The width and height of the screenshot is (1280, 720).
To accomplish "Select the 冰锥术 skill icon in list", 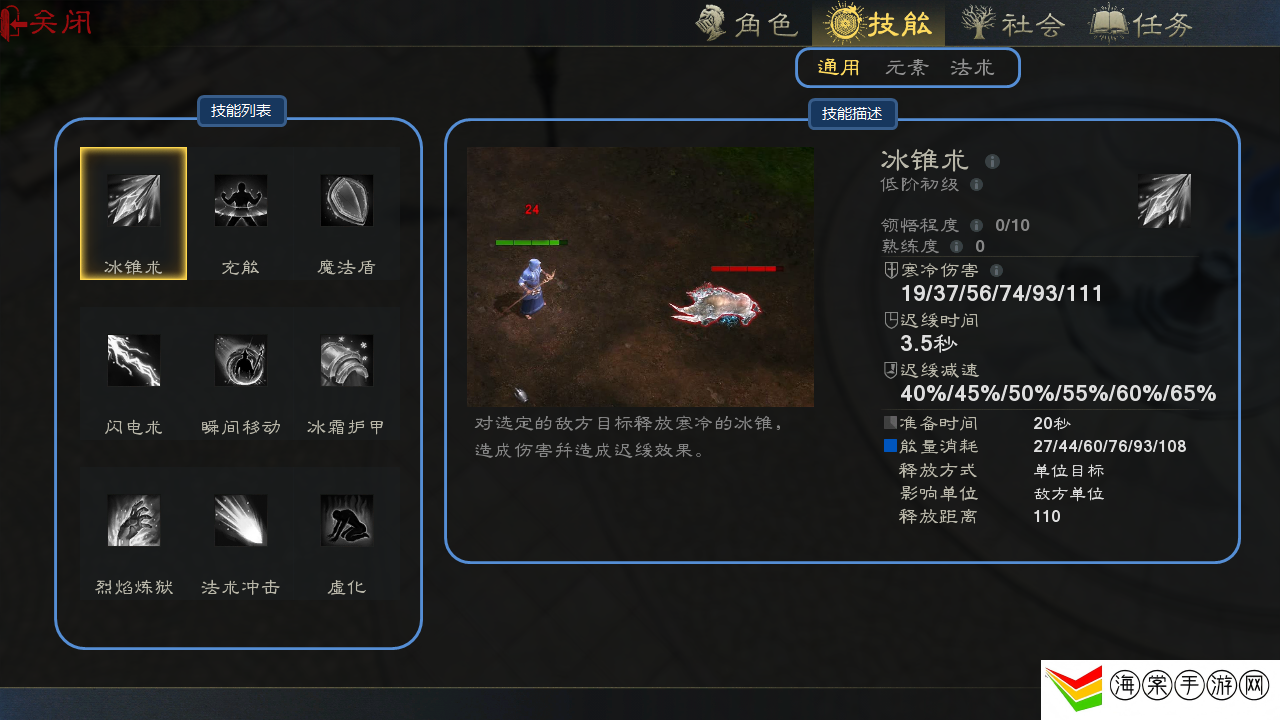I will (x=133, y=201).
